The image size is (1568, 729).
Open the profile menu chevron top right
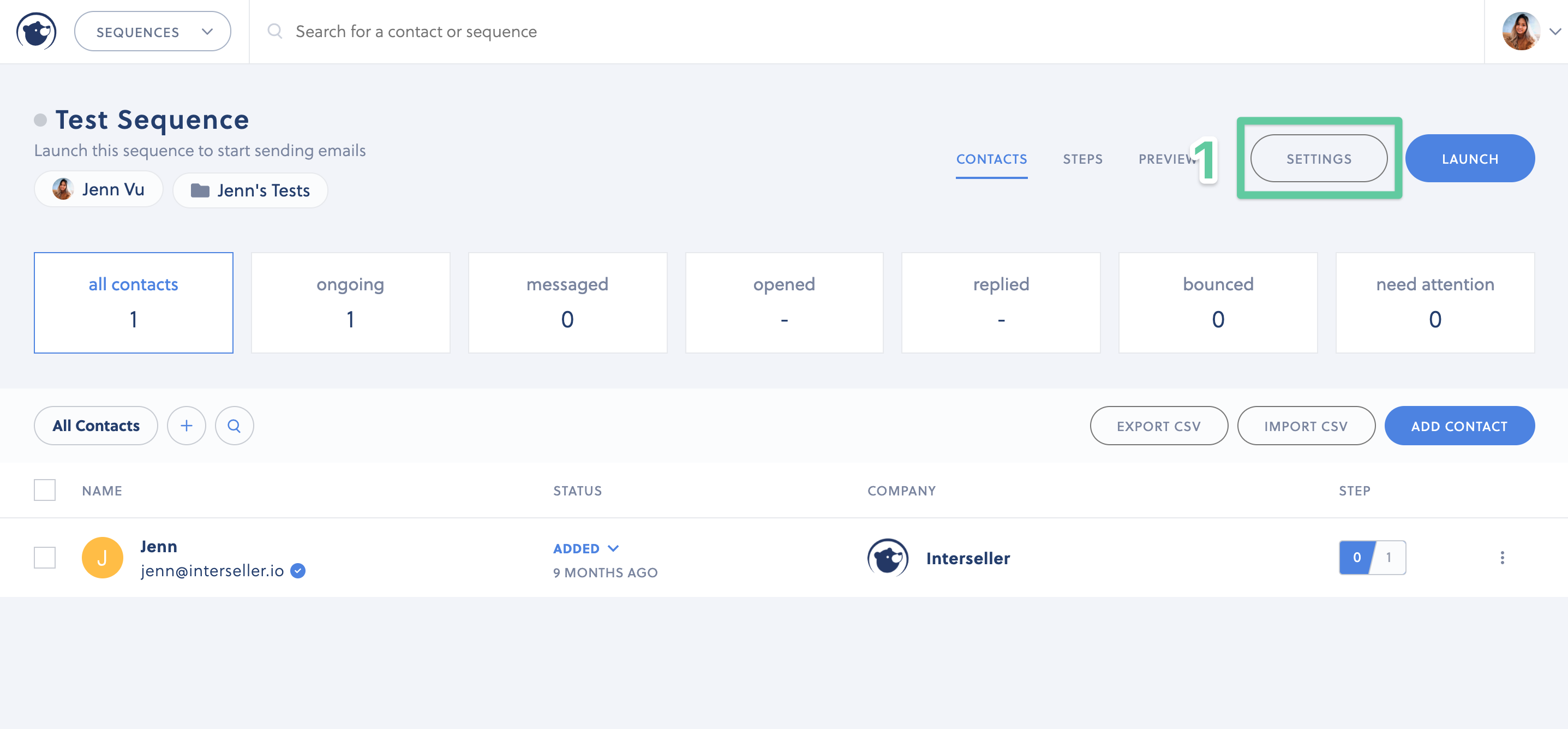tap(1556, 31)
